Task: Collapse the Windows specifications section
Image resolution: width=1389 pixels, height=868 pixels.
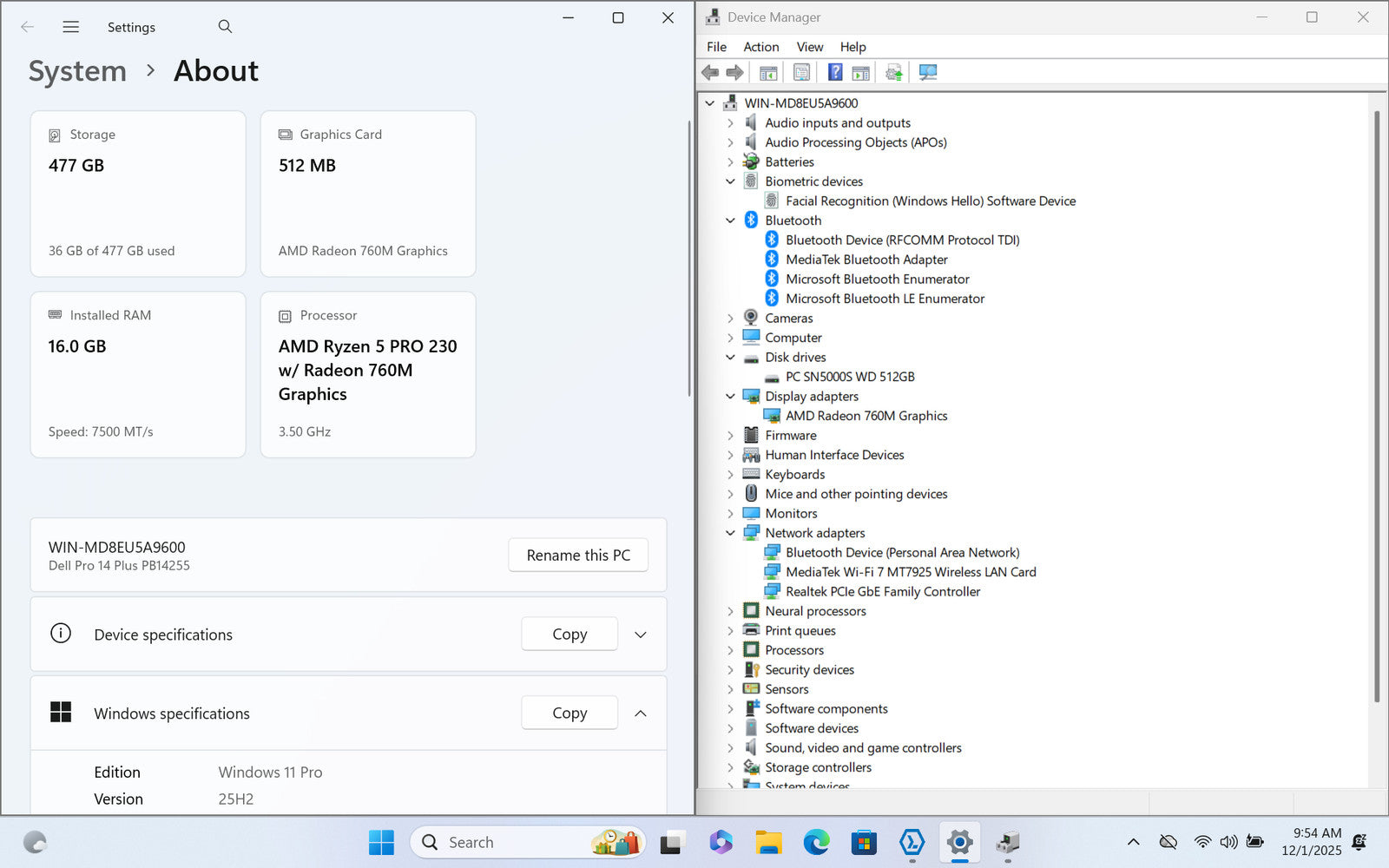Action: click(641, 713)
